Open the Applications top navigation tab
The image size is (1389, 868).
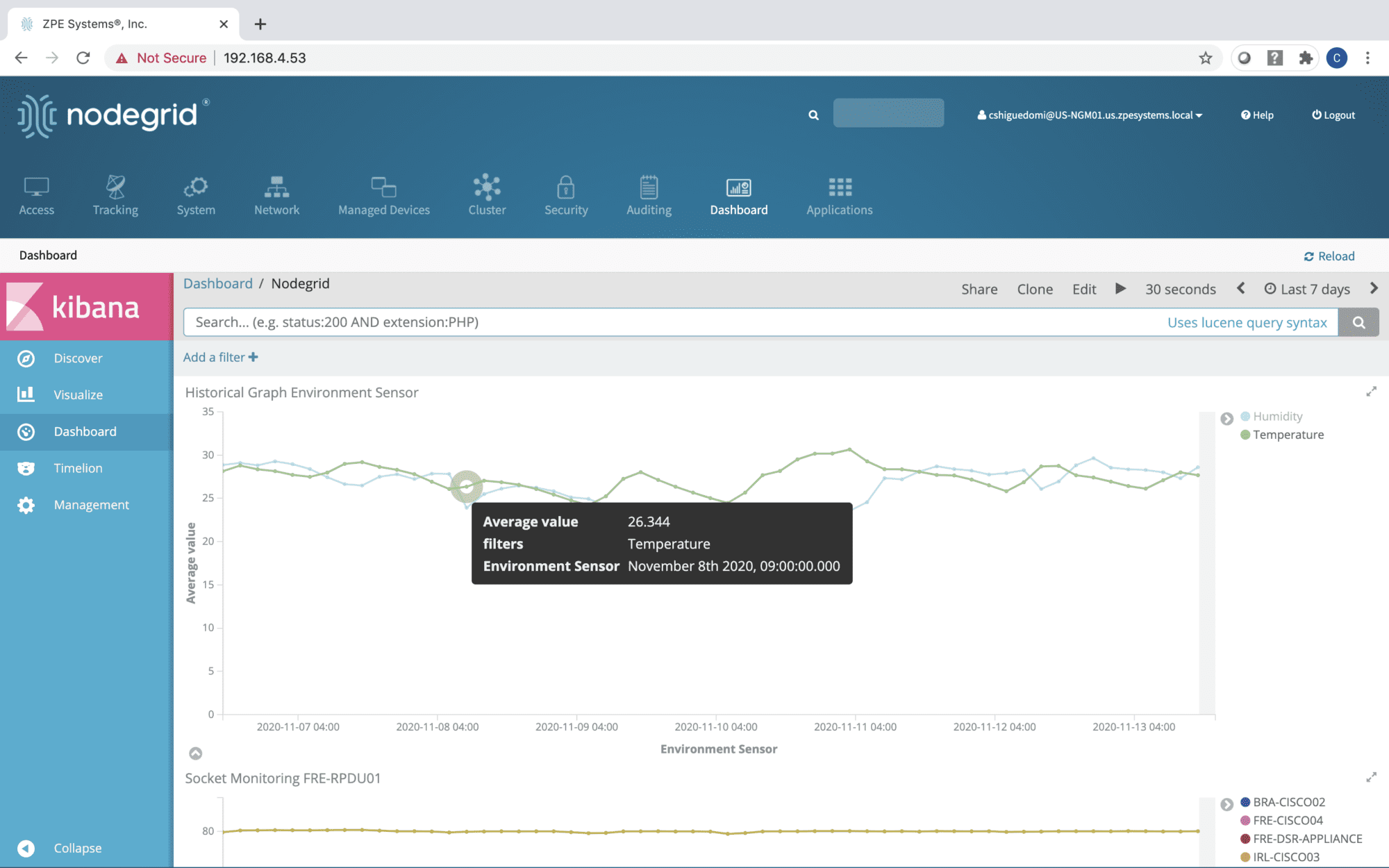[x=839, y=196]
